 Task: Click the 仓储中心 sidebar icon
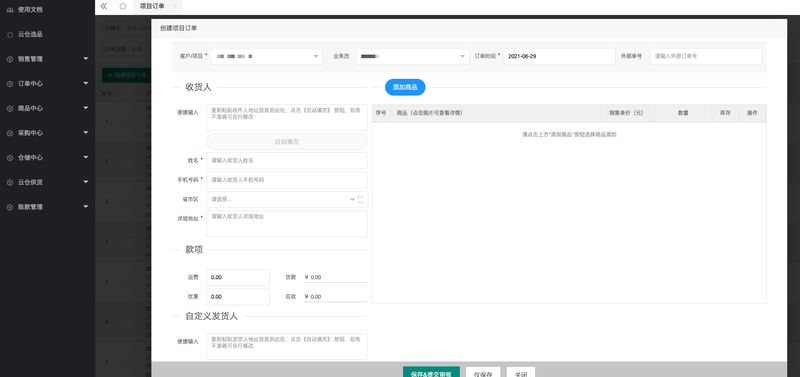[10, 158]
